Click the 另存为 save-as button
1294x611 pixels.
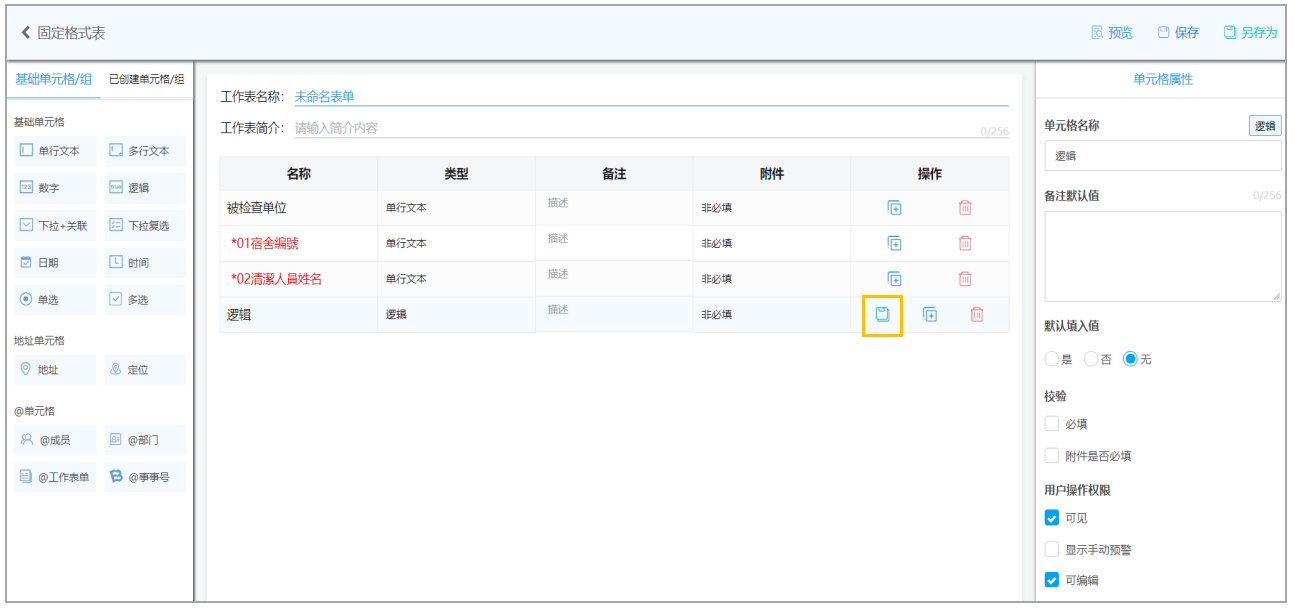[1250, 33]
